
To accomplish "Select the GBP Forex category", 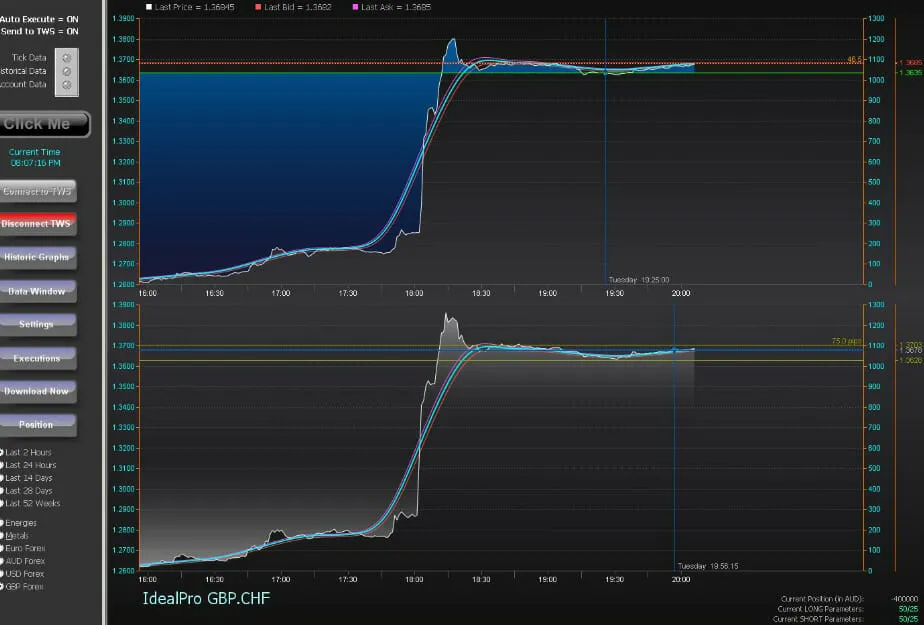I will click(x=3, y=586).
